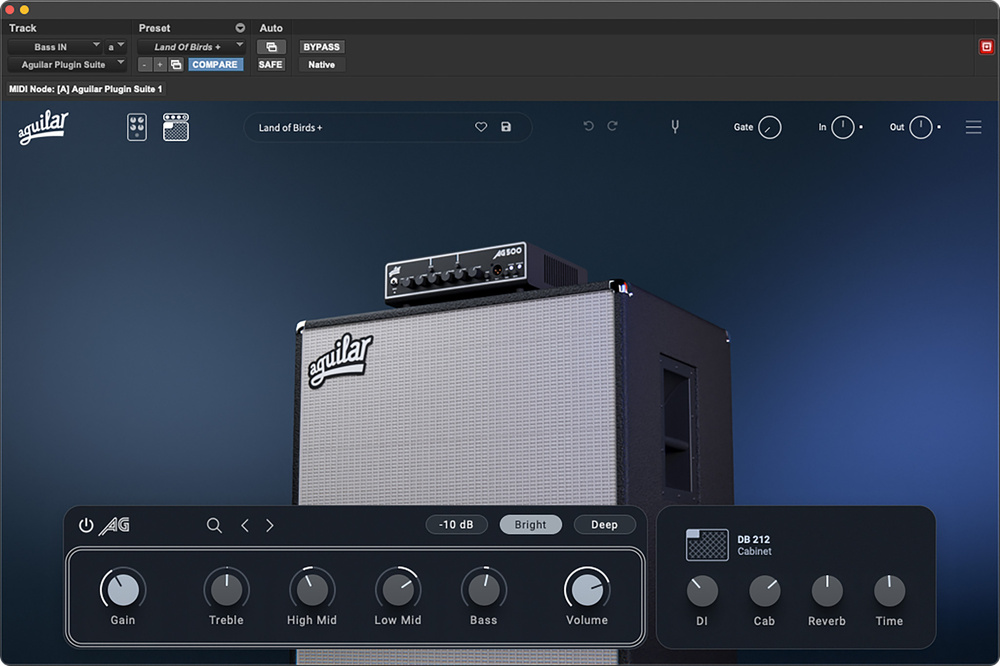The width and height of the screenshot is (1000, 666).
Task: Open the tuner fork icon
Action: (x=675, y=127)
